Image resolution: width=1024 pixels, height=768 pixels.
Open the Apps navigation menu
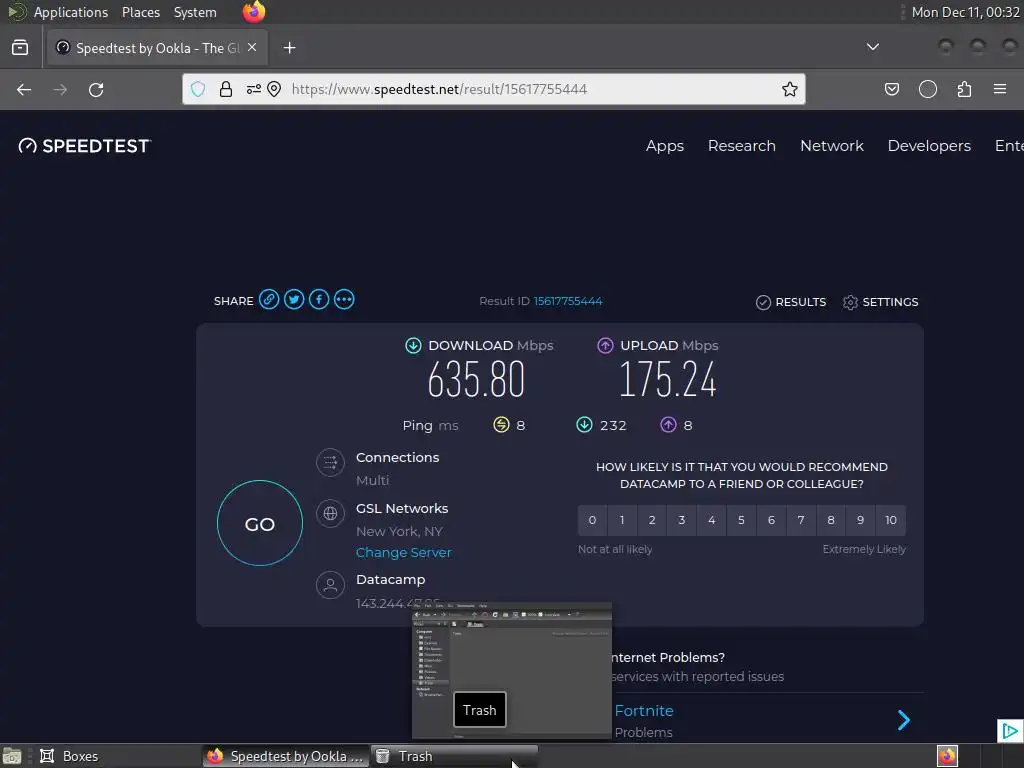click(x=665, y=146)
